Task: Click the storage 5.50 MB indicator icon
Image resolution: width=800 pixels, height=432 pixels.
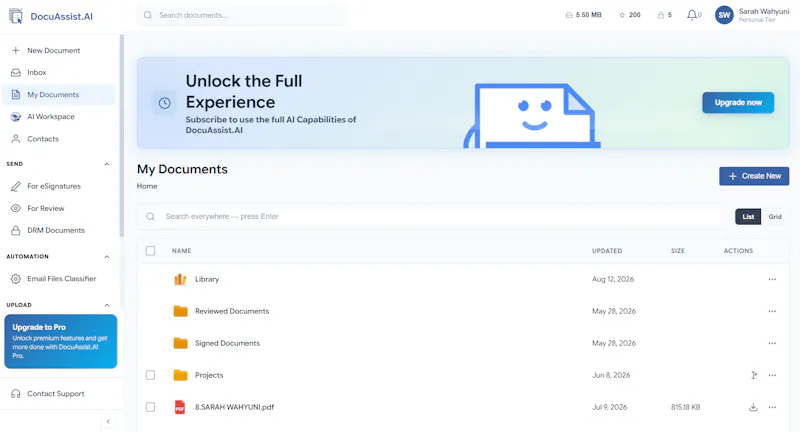Action: coord(569,15)
